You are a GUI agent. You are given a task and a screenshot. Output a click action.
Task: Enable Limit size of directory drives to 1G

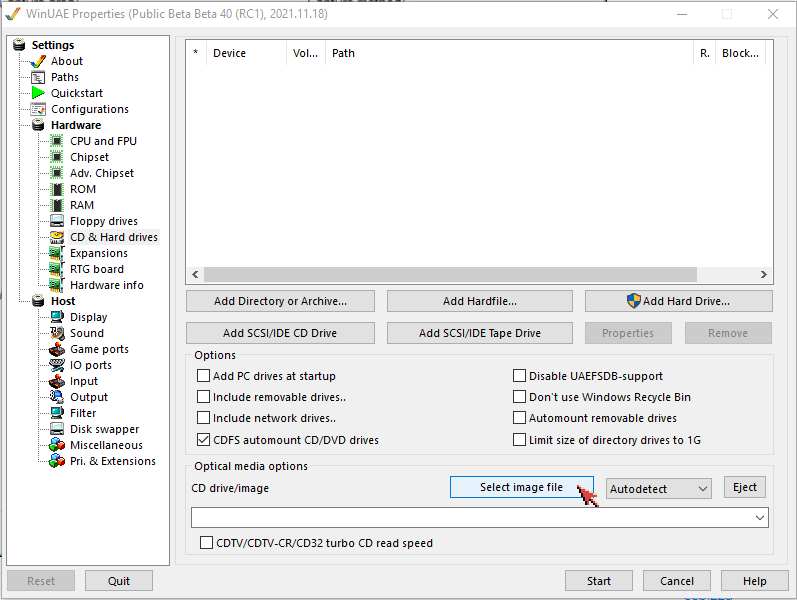pos(519,439)
